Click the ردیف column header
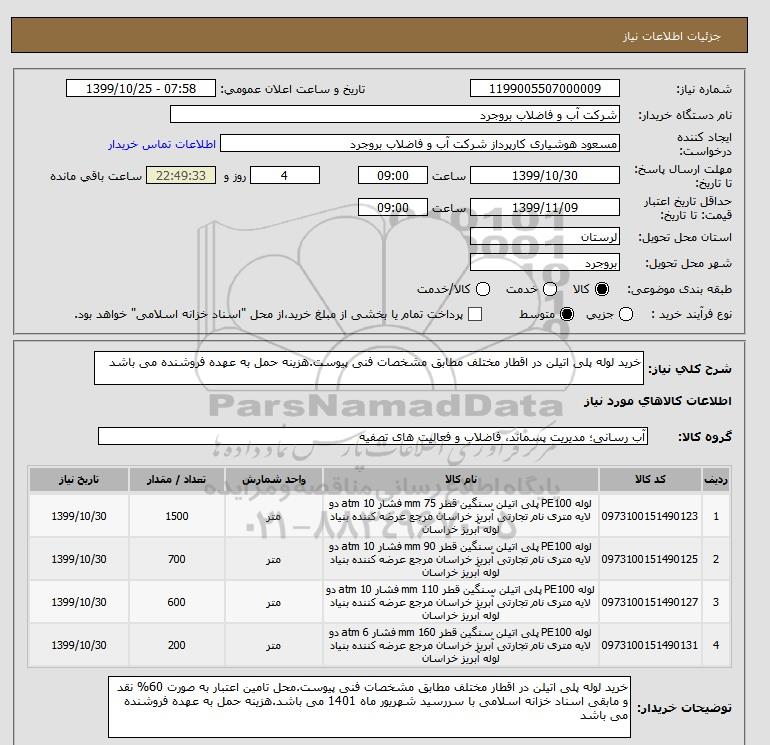This screenshot has height=745, width=770. pyautogui.click(x=716, y=479)
